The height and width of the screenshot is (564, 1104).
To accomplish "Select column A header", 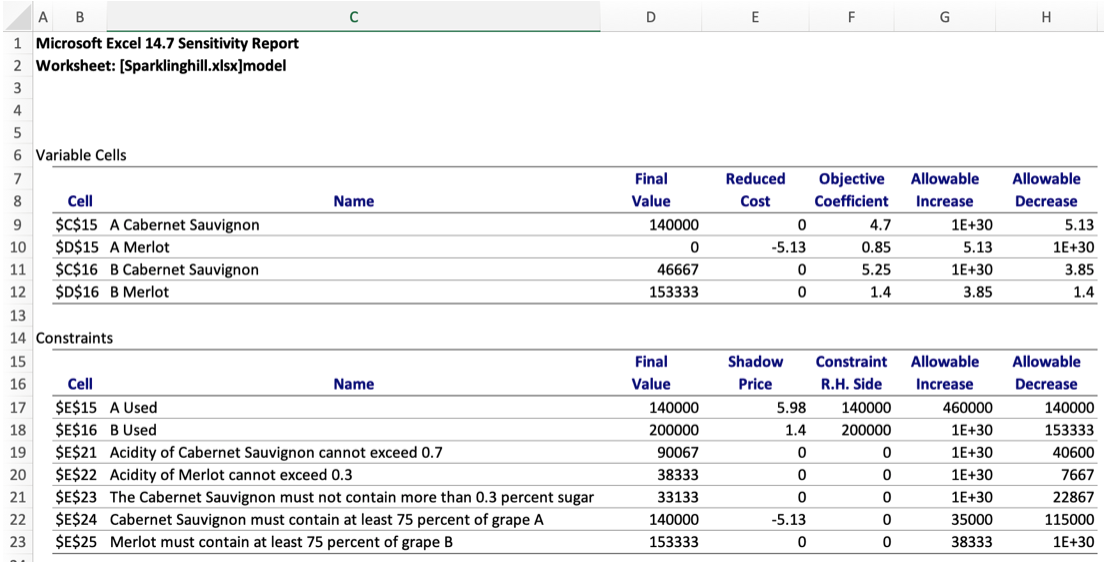I will tap(43, 17).
